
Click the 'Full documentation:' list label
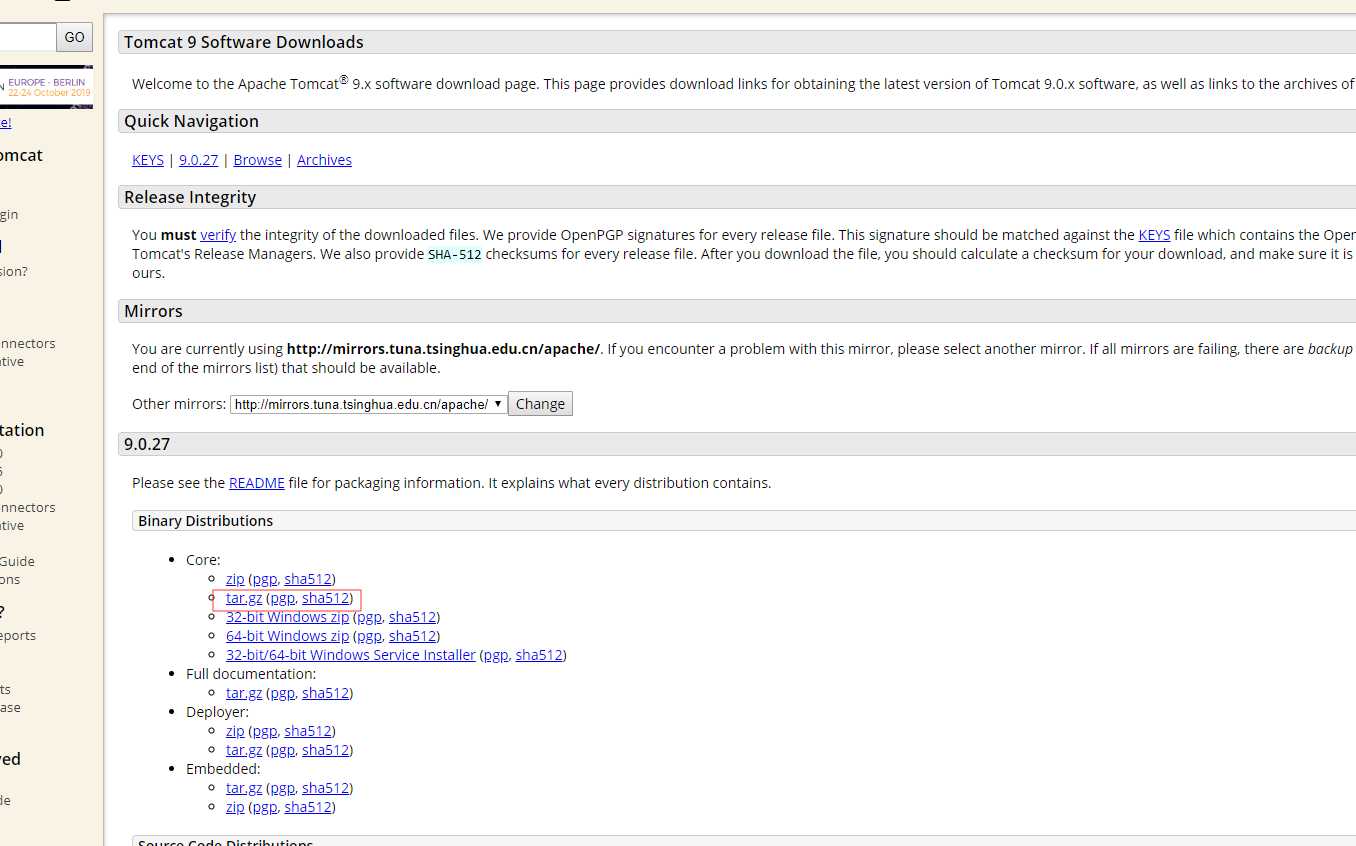point(251,674)
